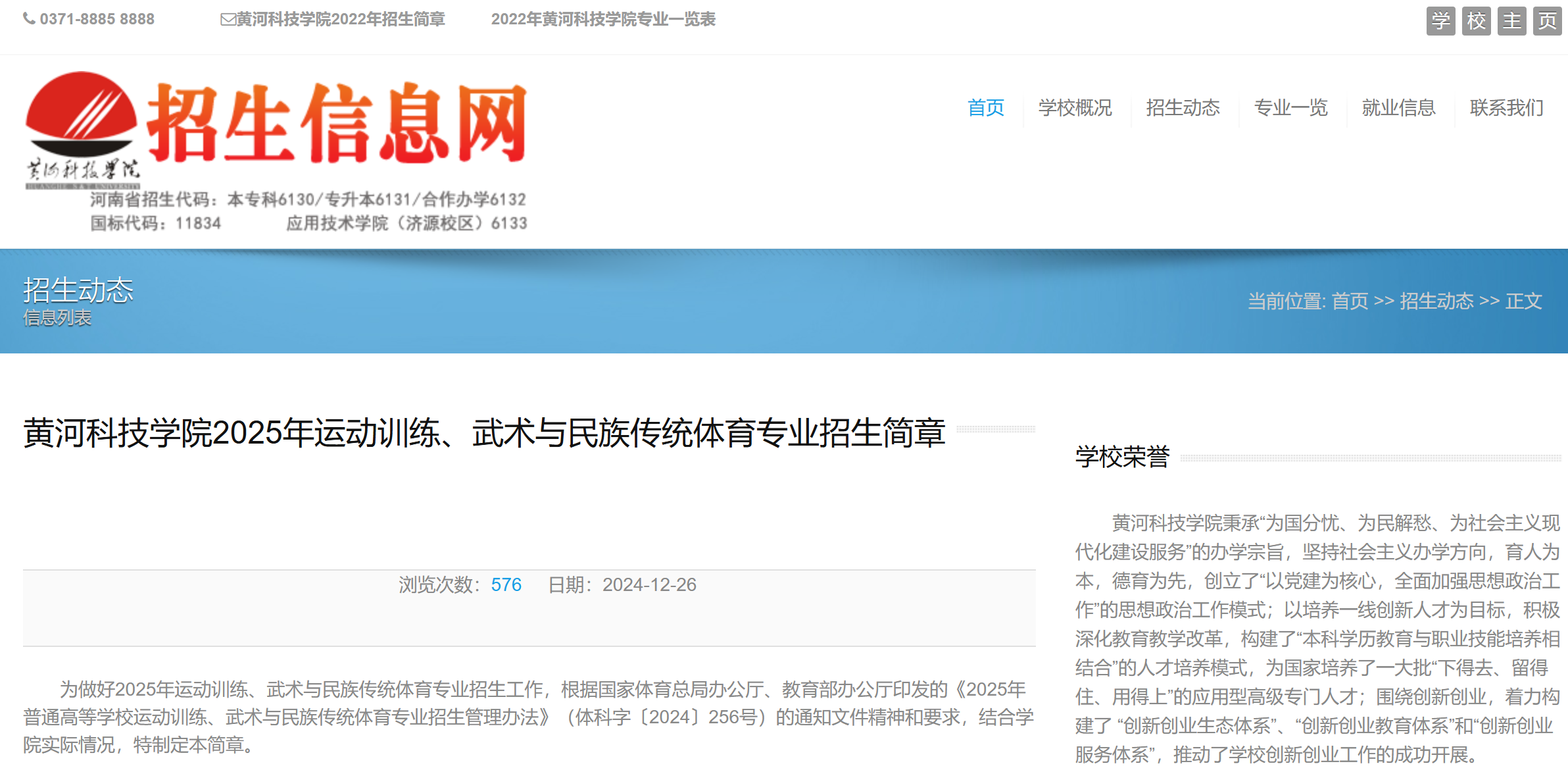Click the 国标代码：11834 text in logo
Screen dimensions: 1568x772
156,223
